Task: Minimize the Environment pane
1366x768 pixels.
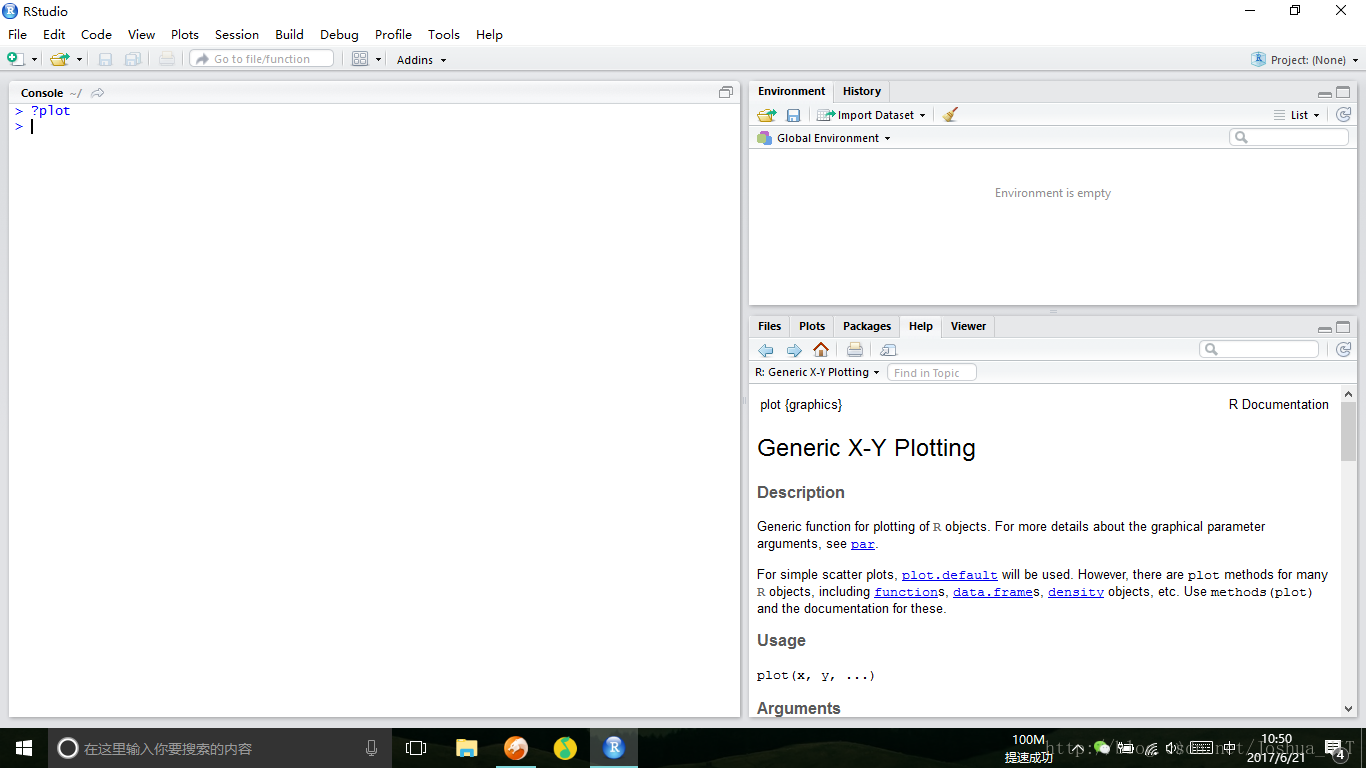Action: [1324, 94]
